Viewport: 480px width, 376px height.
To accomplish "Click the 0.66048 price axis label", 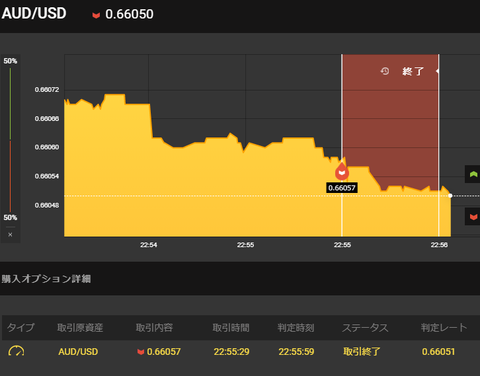I will coord(47,205).
